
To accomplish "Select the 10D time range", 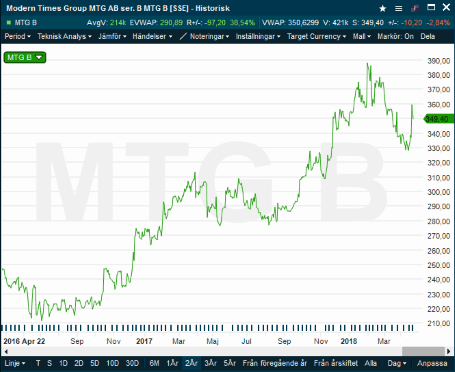I will (x=112, y=363).
